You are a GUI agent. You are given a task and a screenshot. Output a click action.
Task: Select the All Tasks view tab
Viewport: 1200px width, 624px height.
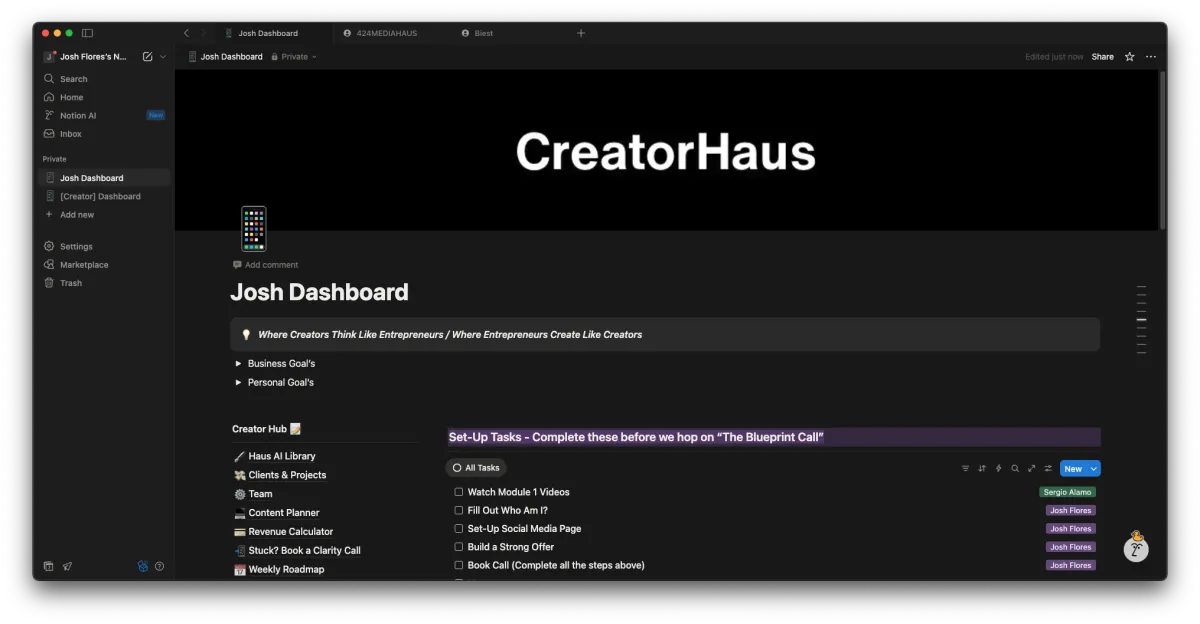coord(476,468)
